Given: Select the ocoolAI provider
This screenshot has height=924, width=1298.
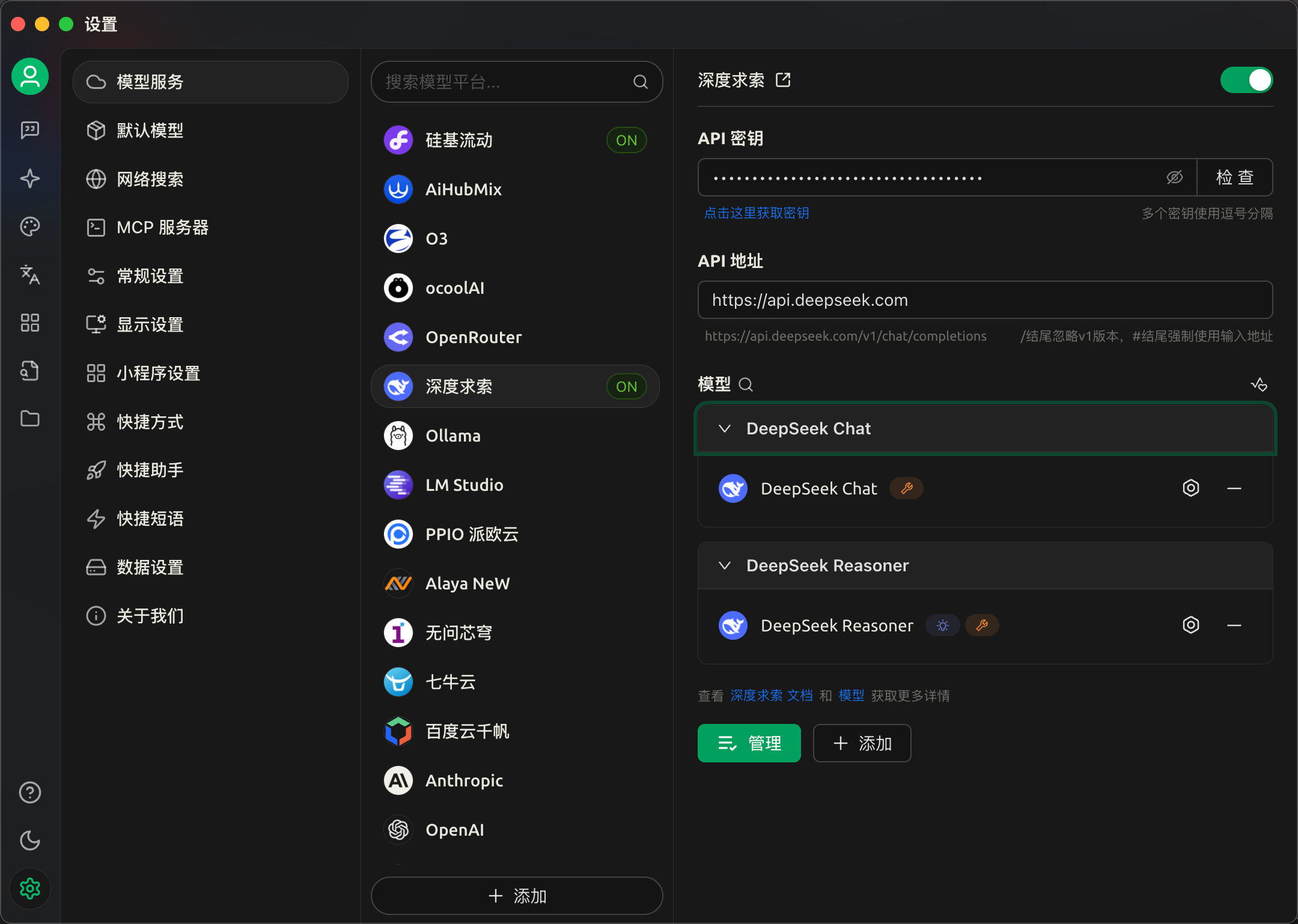Looking at the screenshot, I should [x=516, y=288].
